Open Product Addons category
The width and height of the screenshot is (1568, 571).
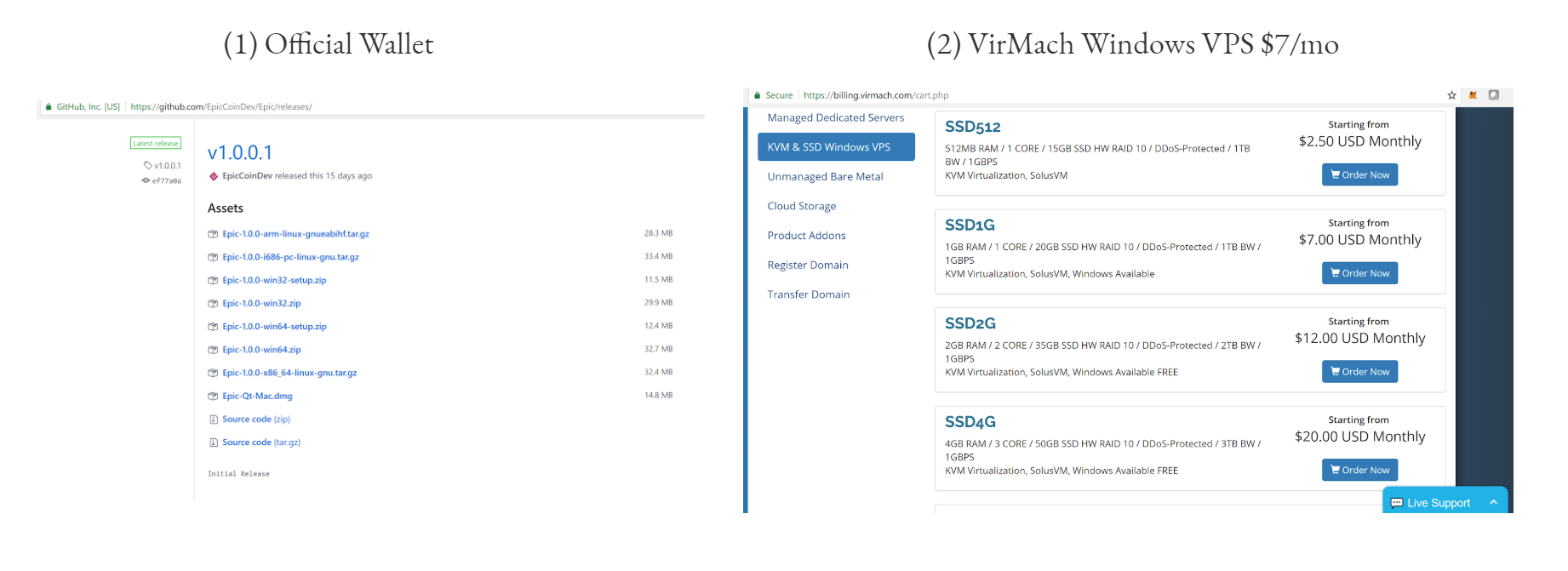click(806, 236)
